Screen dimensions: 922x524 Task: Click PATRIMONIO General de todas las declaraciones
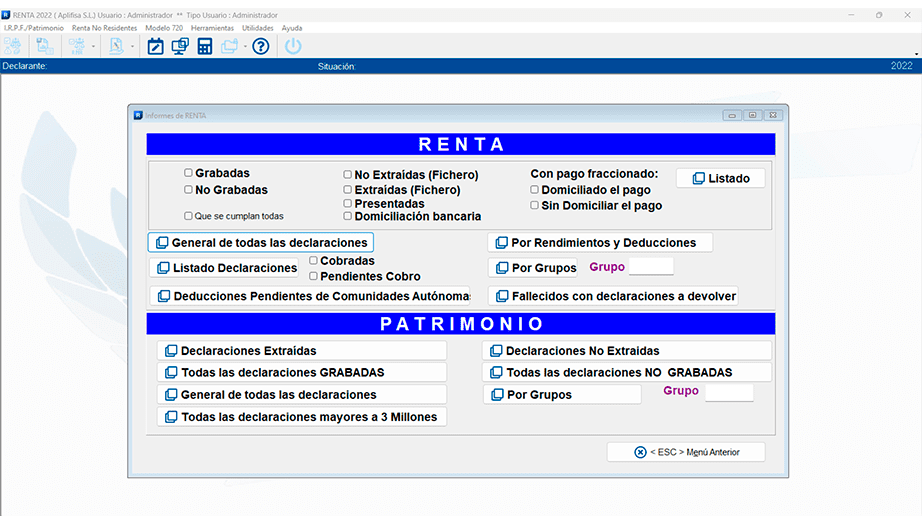[x=302, y=395]
